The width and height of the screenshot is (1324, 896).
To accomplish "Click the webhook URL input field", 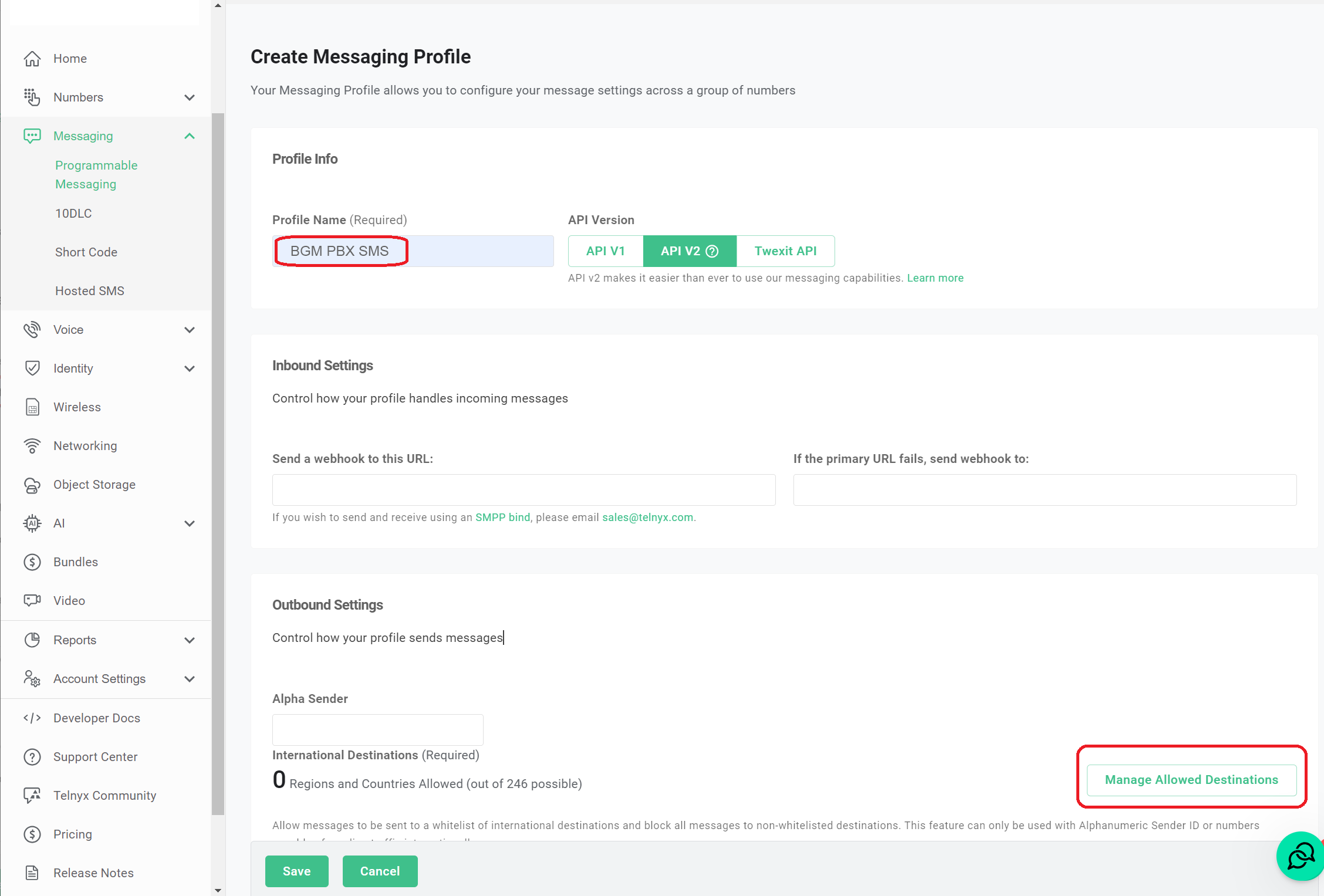I will [523, 490].
